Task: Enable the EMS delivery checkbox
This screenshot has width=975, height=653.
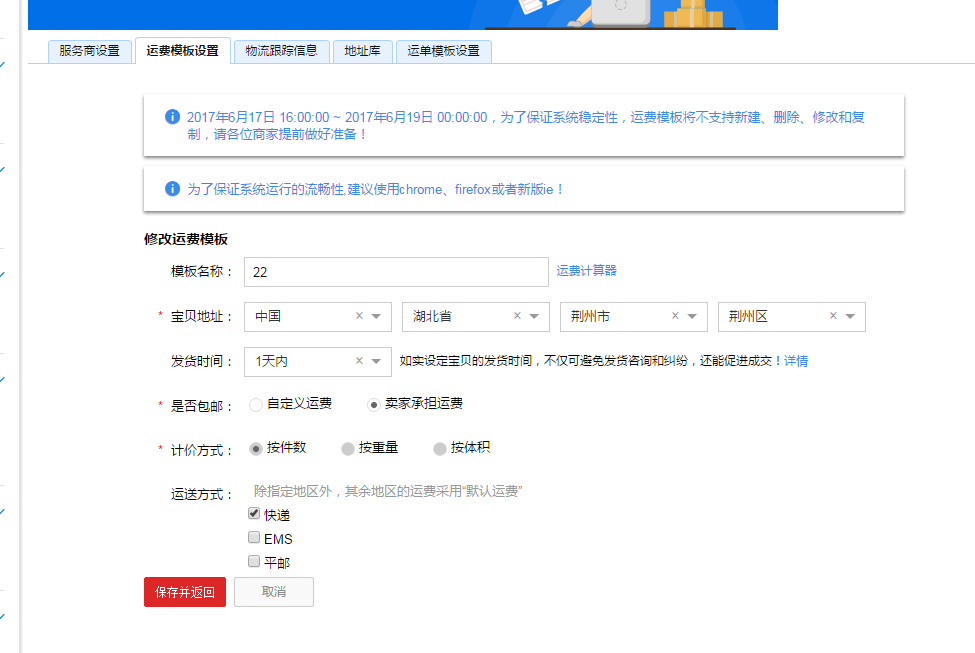Action: pyautogui.click(x=254, y=538)
